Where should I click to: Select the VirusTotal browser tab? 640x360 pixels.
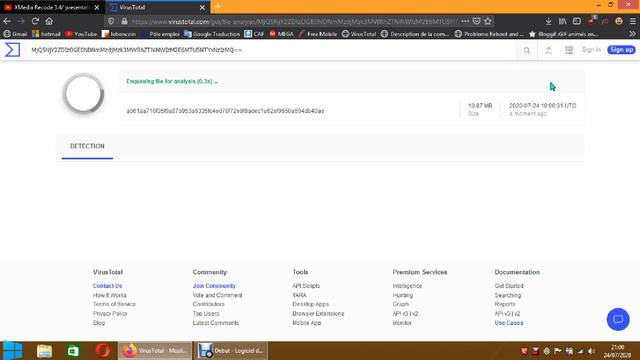[x=158, y=7]
